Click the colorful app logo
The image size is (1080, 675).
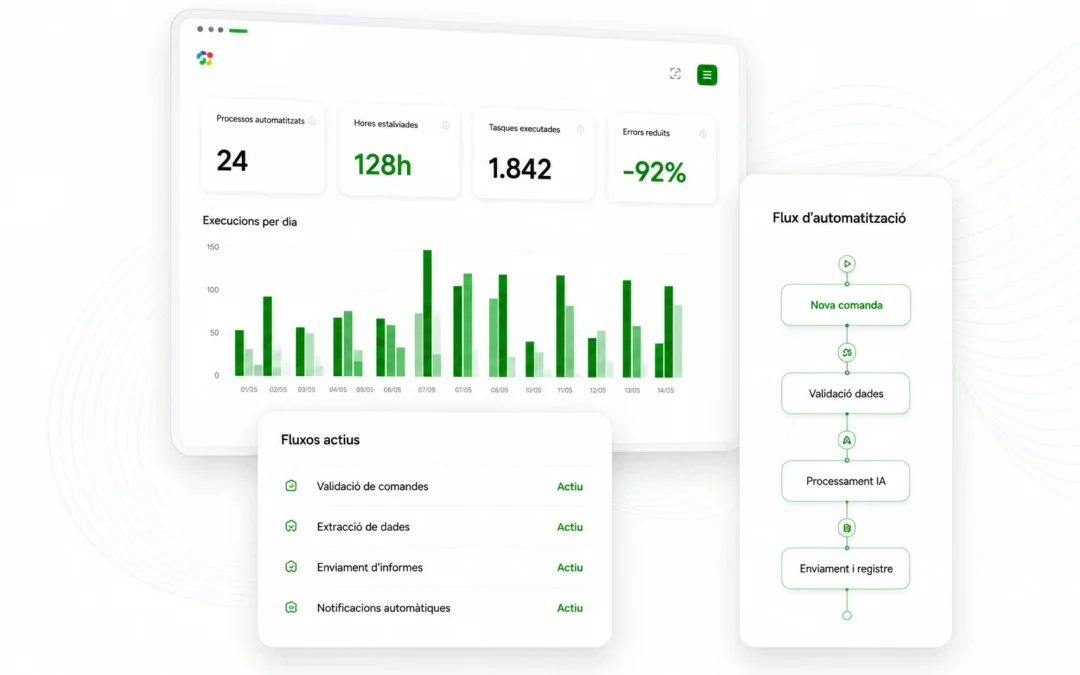click(205, 59)
